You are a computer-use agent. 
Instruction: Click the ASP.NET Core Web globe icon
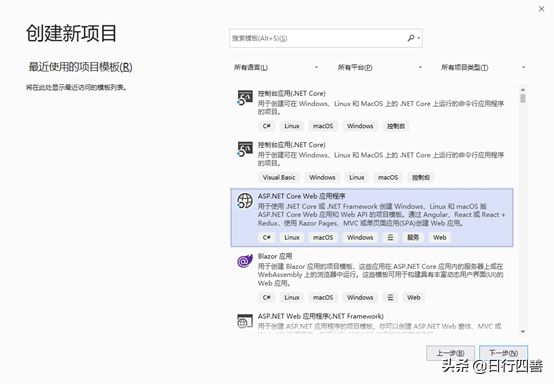coord(244,201)
